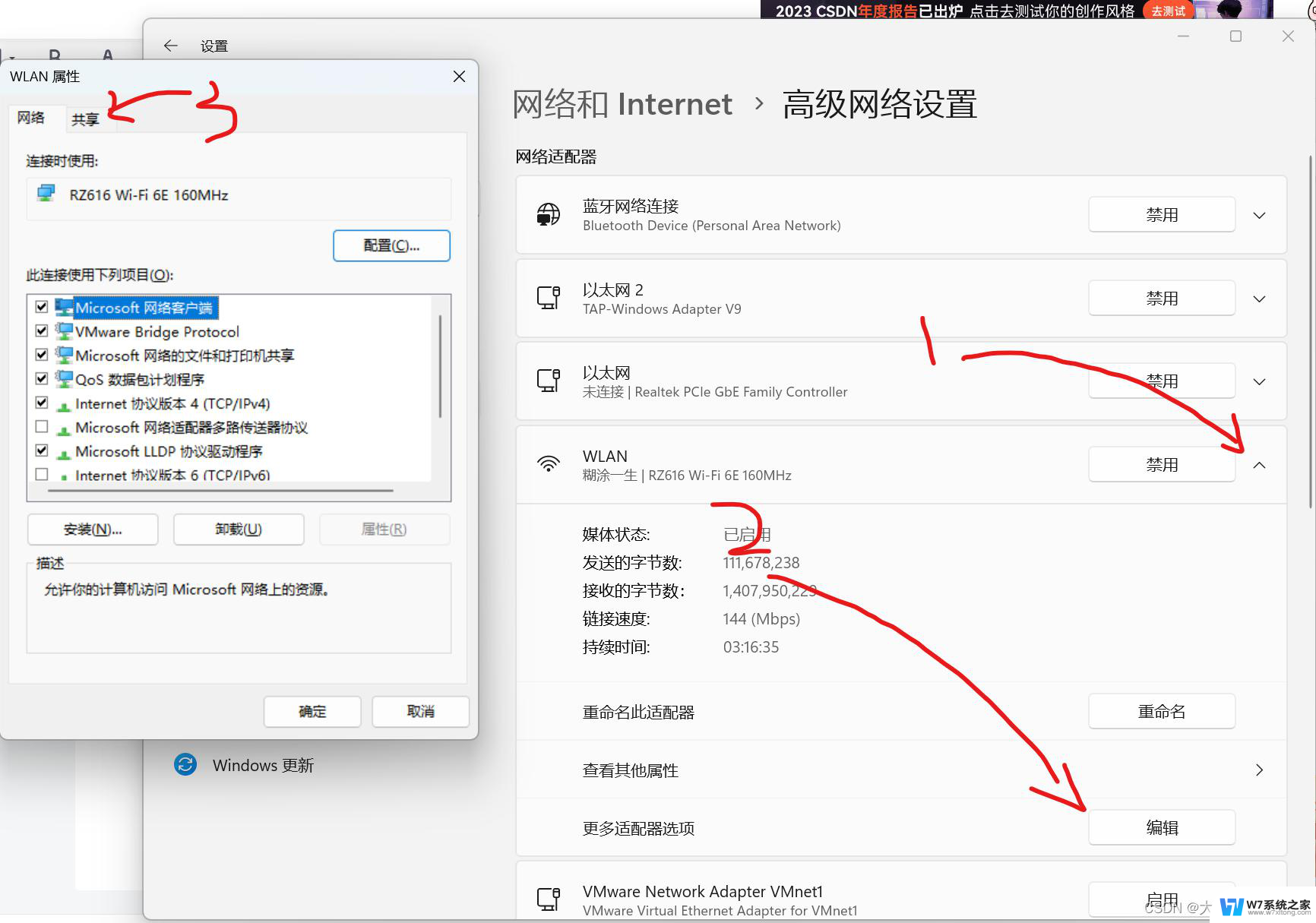The width and height of the screenshot is (1316, 923).
Task: Disable the 以太网 2 adapter
Action: 1162,298
